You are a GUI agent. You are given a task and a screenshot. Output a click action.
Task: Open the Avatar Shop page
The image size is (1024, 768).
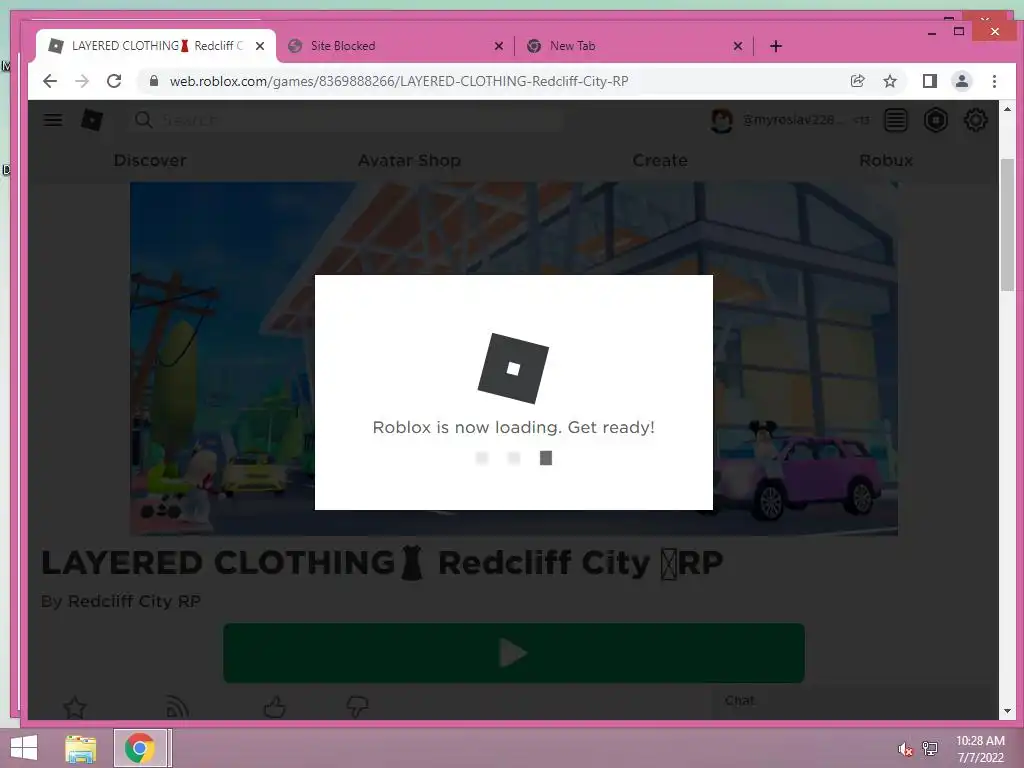click(x=409, y=160)
